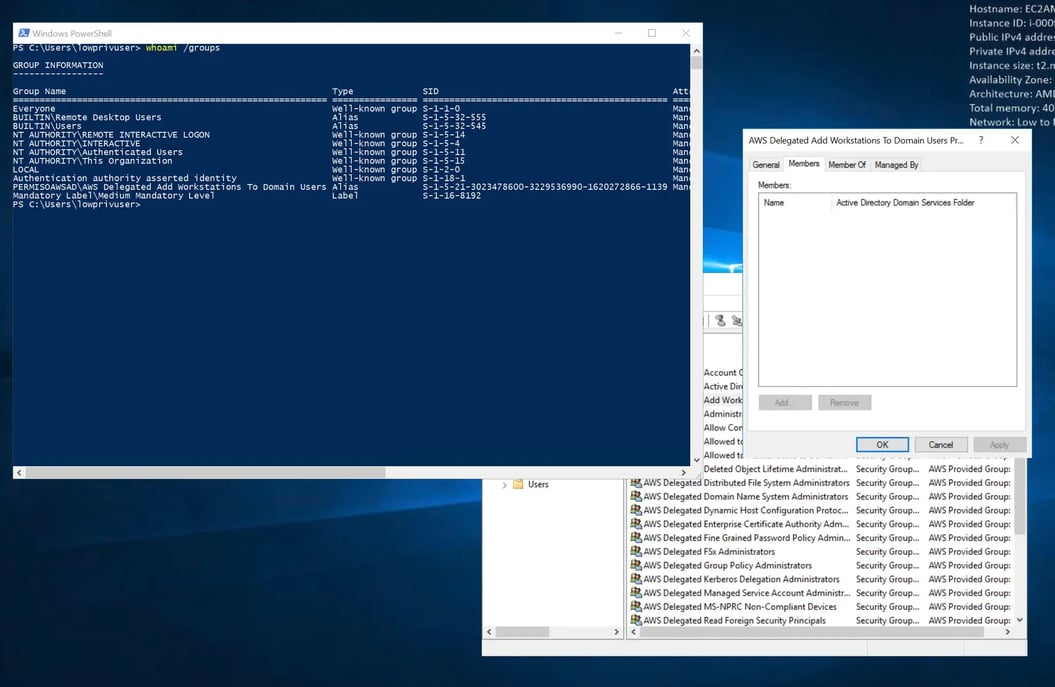Click the Cancel button

[x=941, y=445]
